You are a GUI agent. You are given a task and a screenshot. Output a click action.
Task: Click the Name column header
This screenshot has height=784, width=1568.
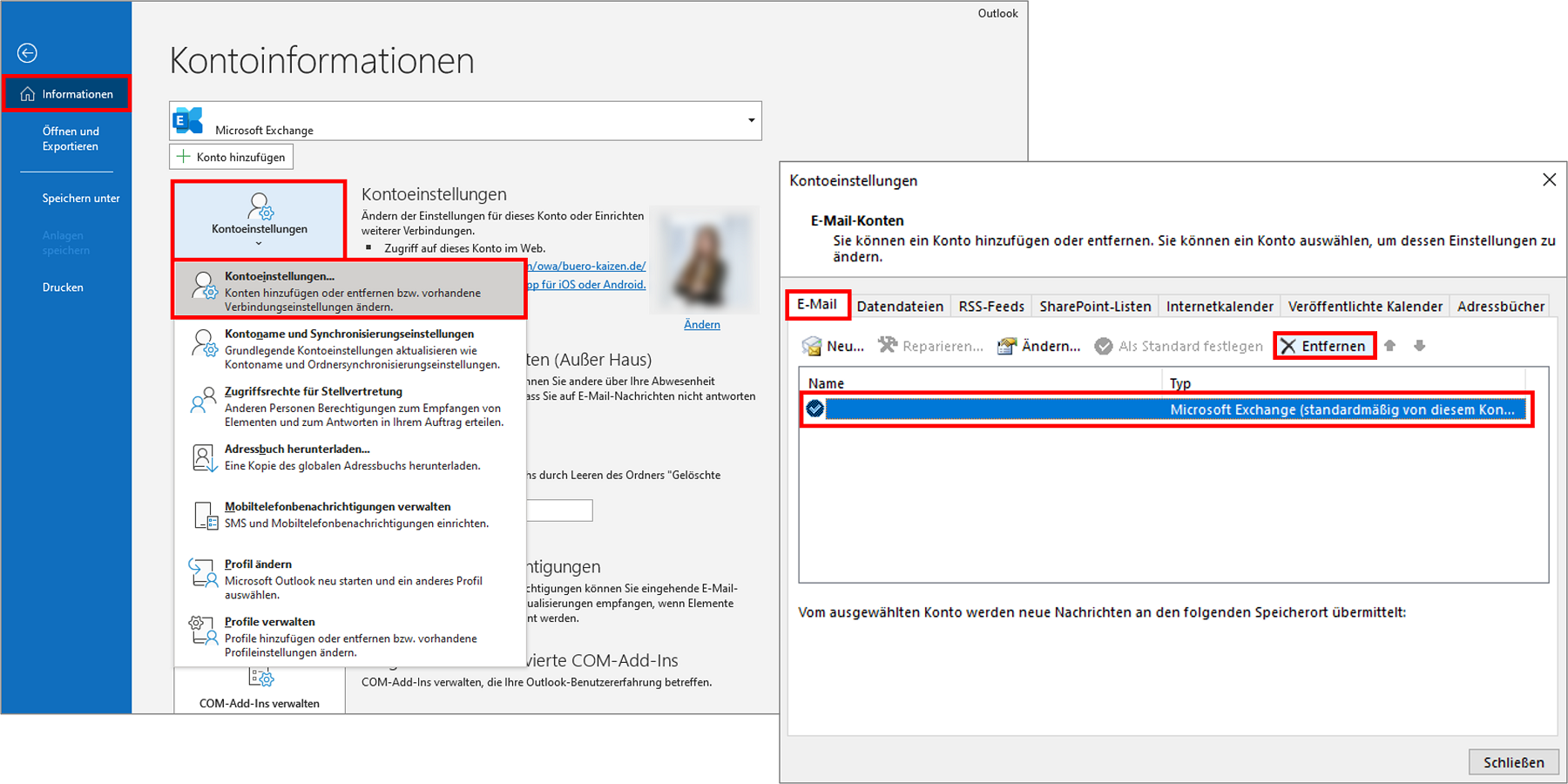[981, 383]
